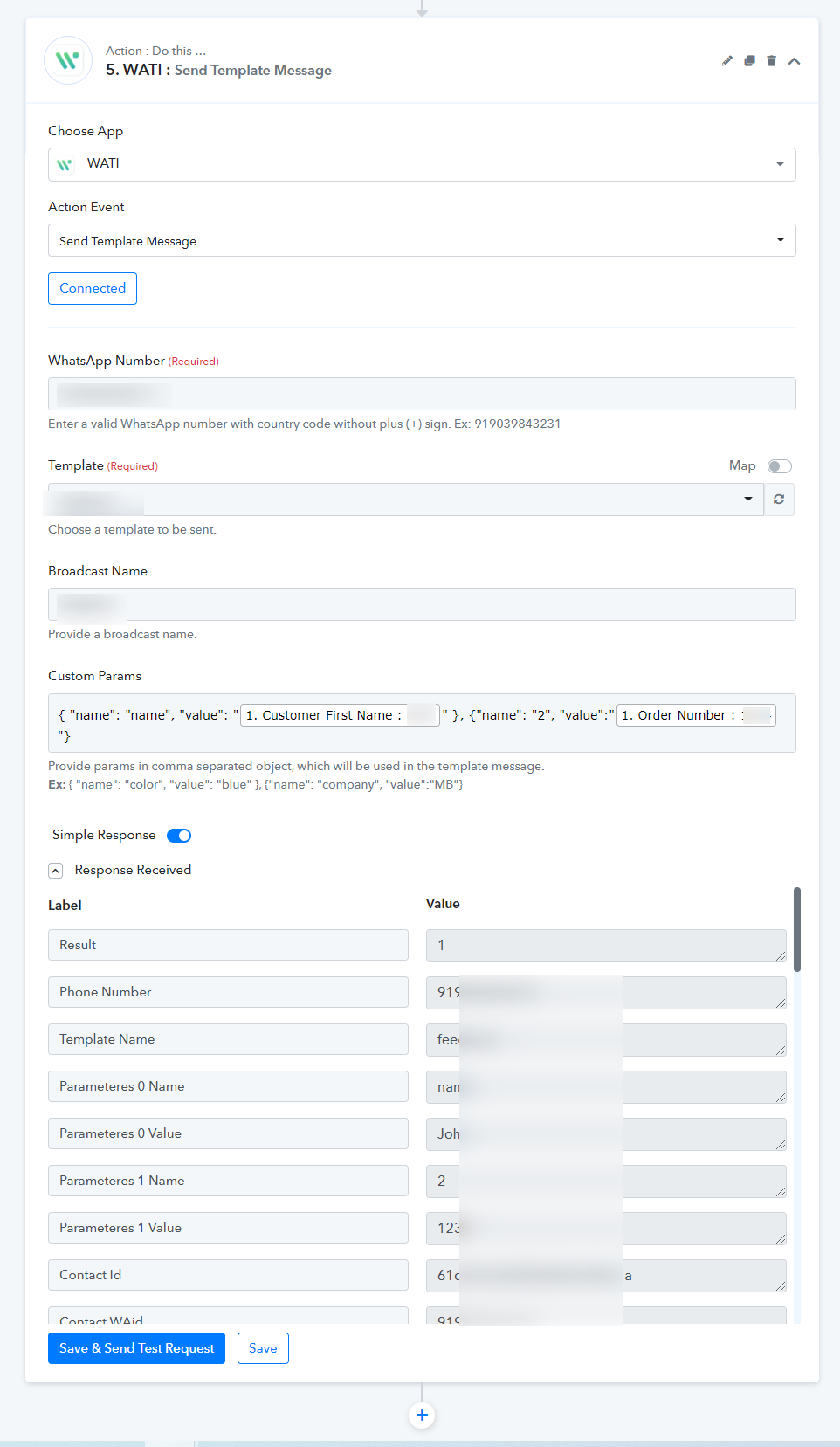The image size is (840, 1447).
Task: Click the Custom Params text area
Action: [422, 723]
